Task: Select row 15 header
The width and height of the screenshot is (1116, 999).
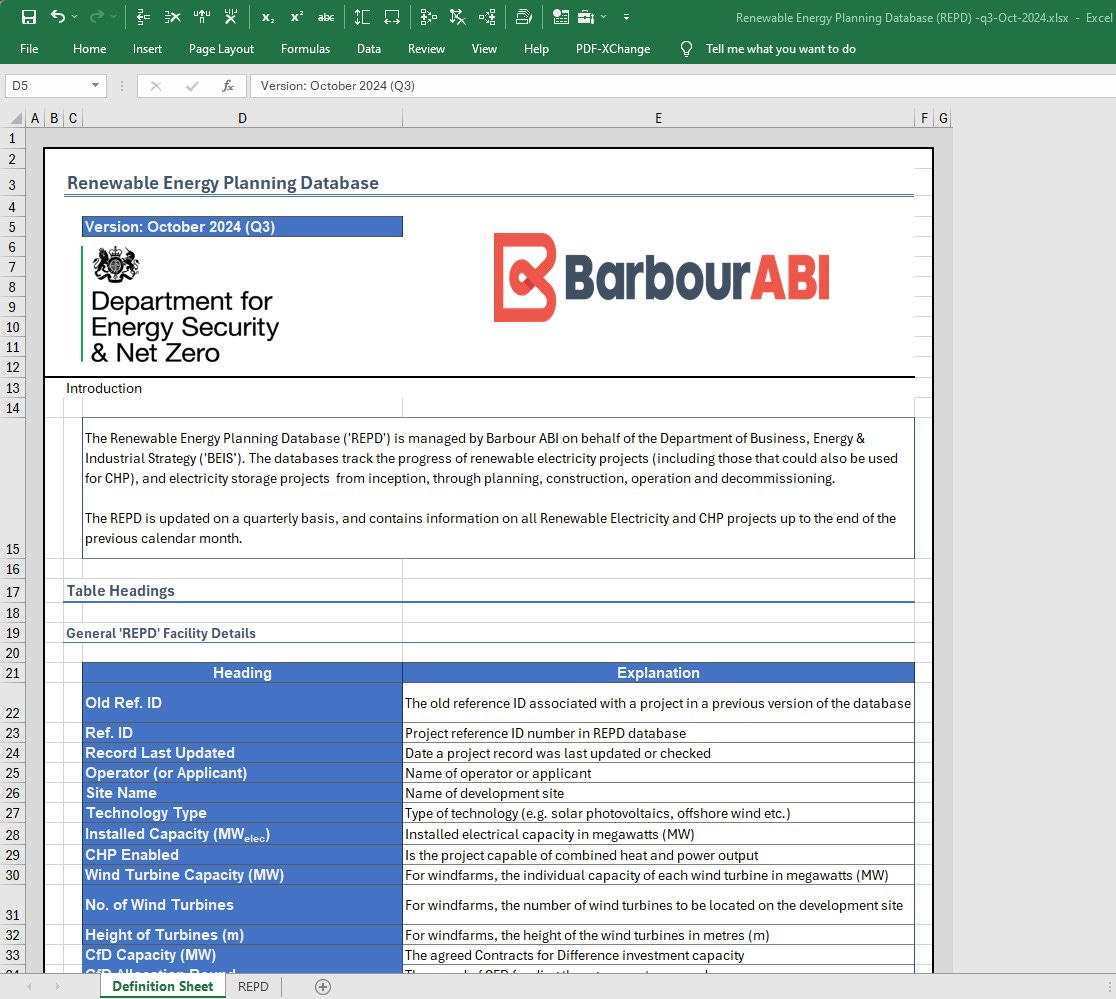Action: pyautogui.click(x=13, y=488)
